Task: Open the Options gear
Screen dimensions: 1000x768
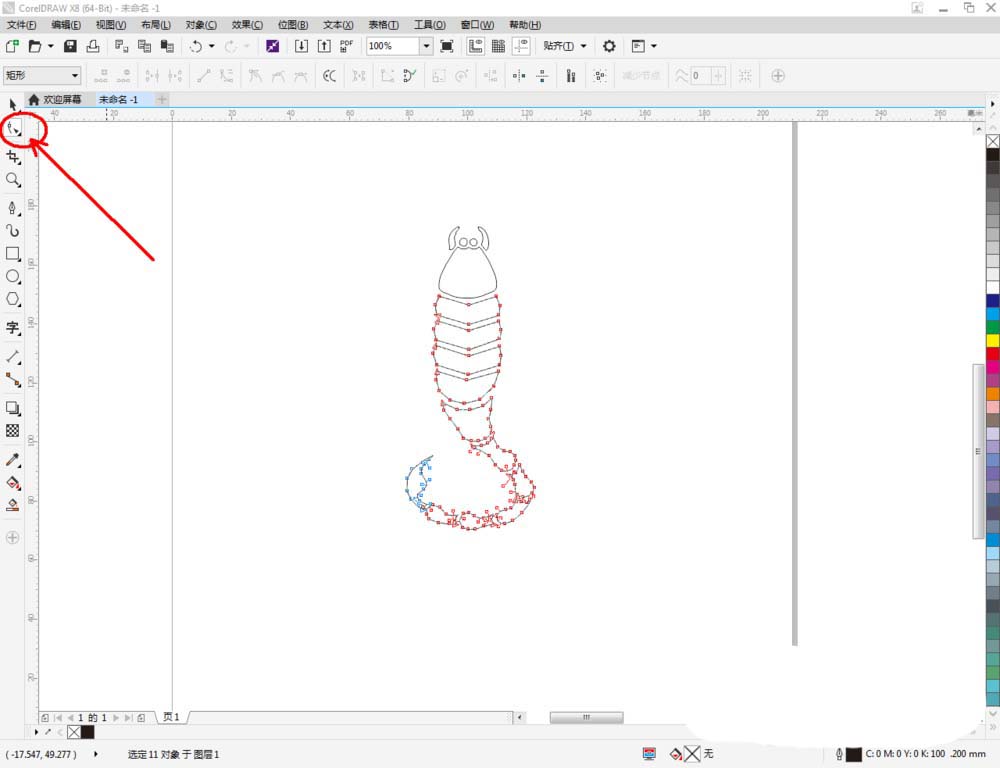Action: (x=609, y=46)
